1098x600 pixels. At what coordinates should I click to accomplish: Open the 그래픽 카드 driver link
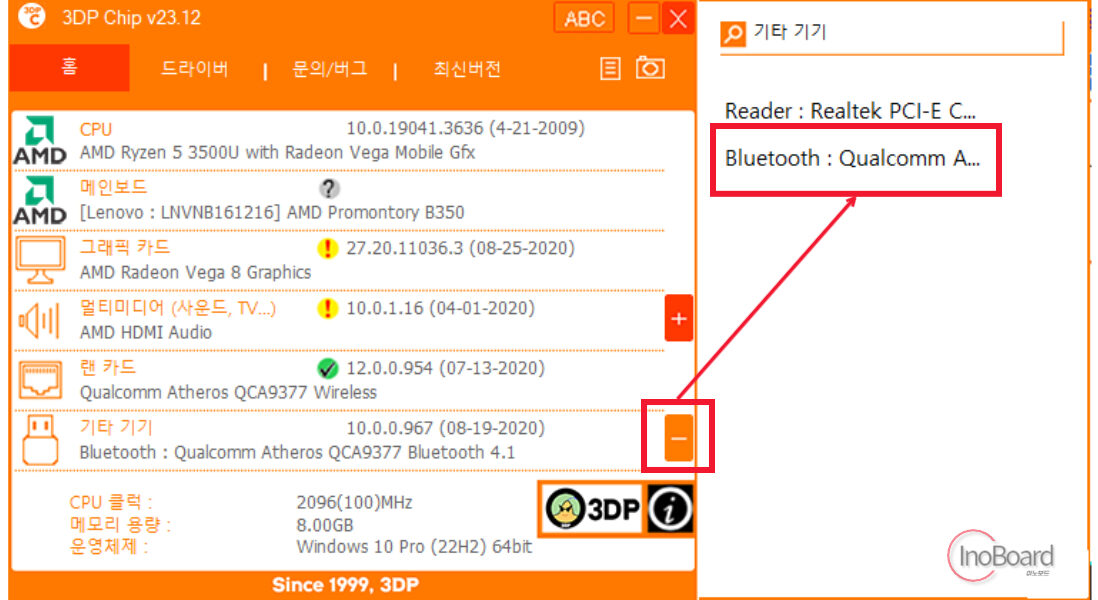point(125,248)
